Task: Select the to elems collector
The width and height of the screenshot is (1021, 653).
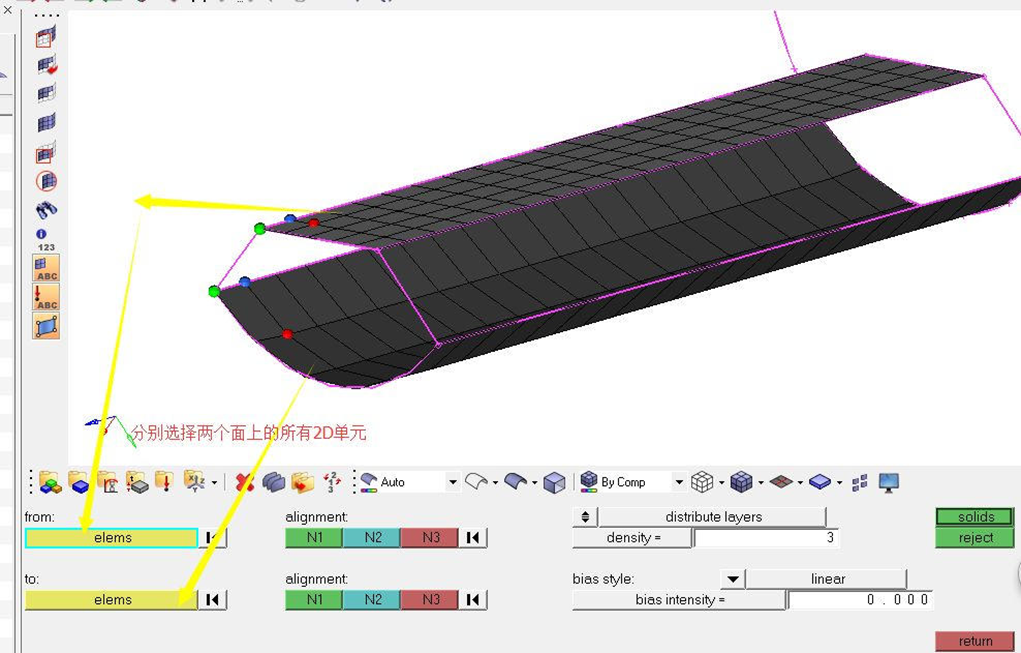Action: click(111, 600)
